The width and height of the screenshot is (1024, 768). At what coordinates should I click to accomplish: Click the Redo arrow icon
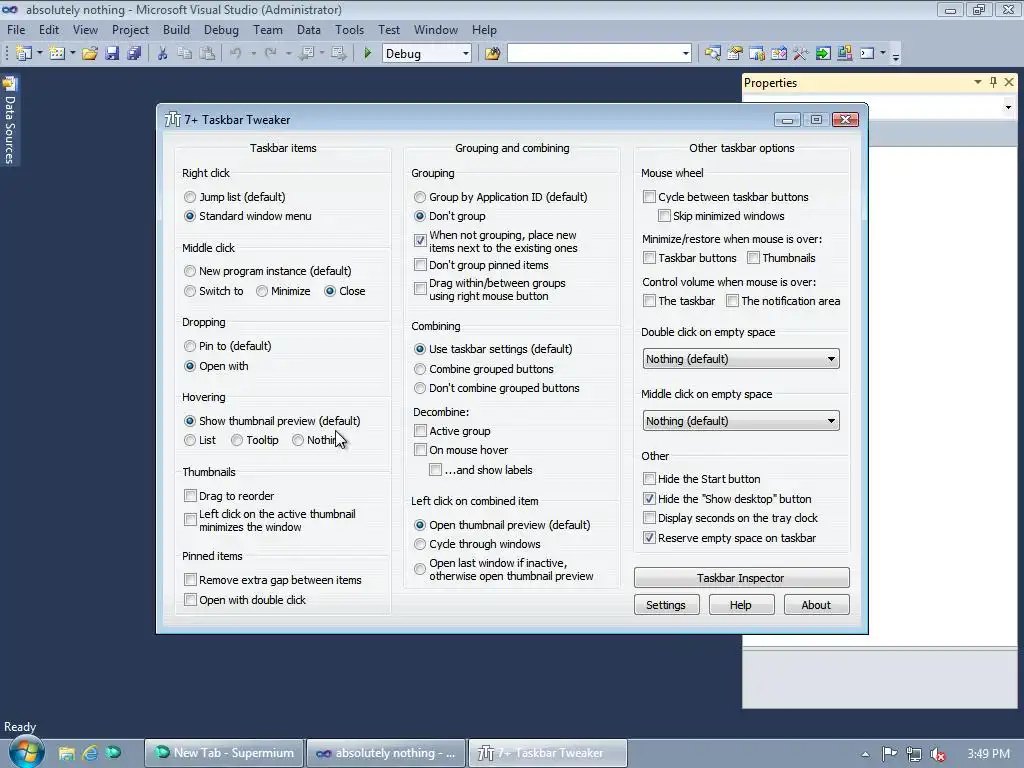tap(270, 54)
